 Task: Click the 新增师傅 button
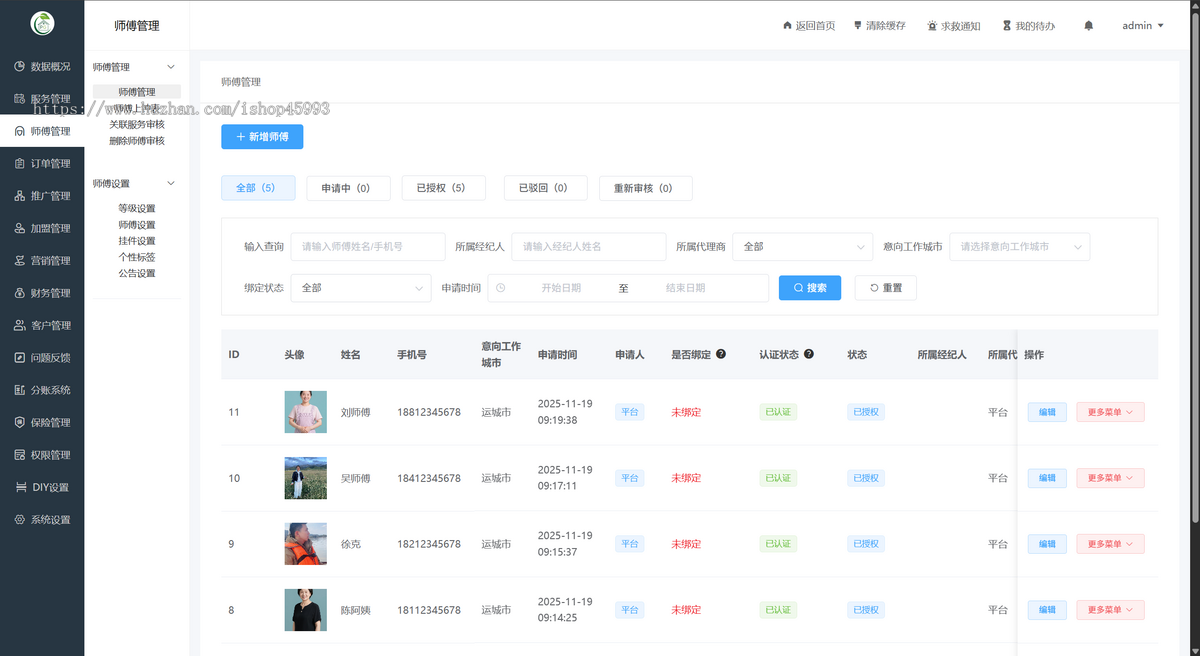[262, 136]
